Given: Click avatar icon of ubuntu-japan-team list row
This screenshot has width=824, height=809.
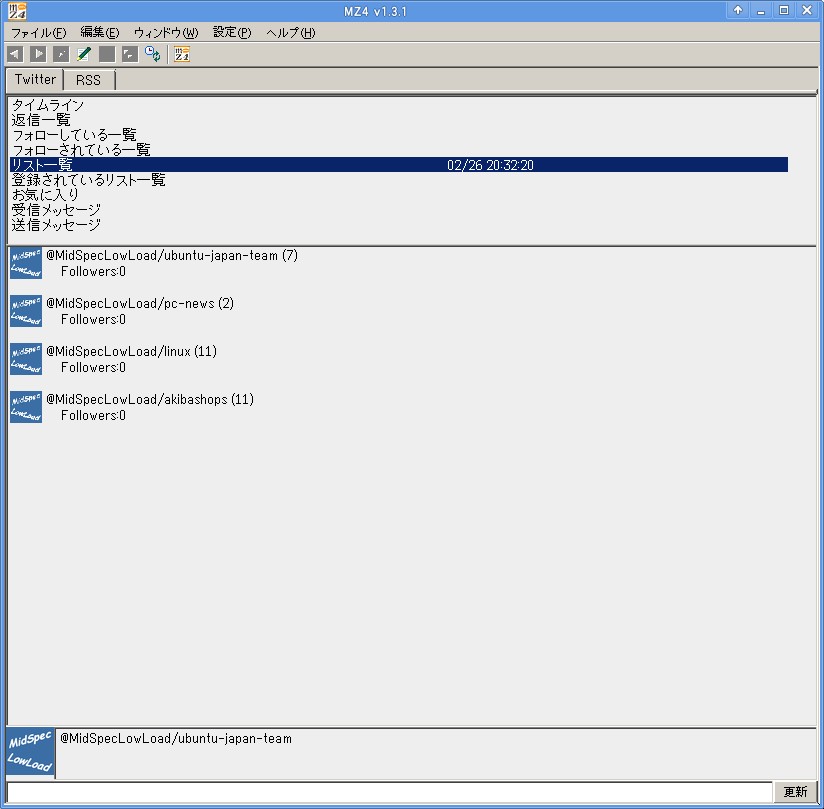Looking at the screenshot, I should tap(26, 263).
